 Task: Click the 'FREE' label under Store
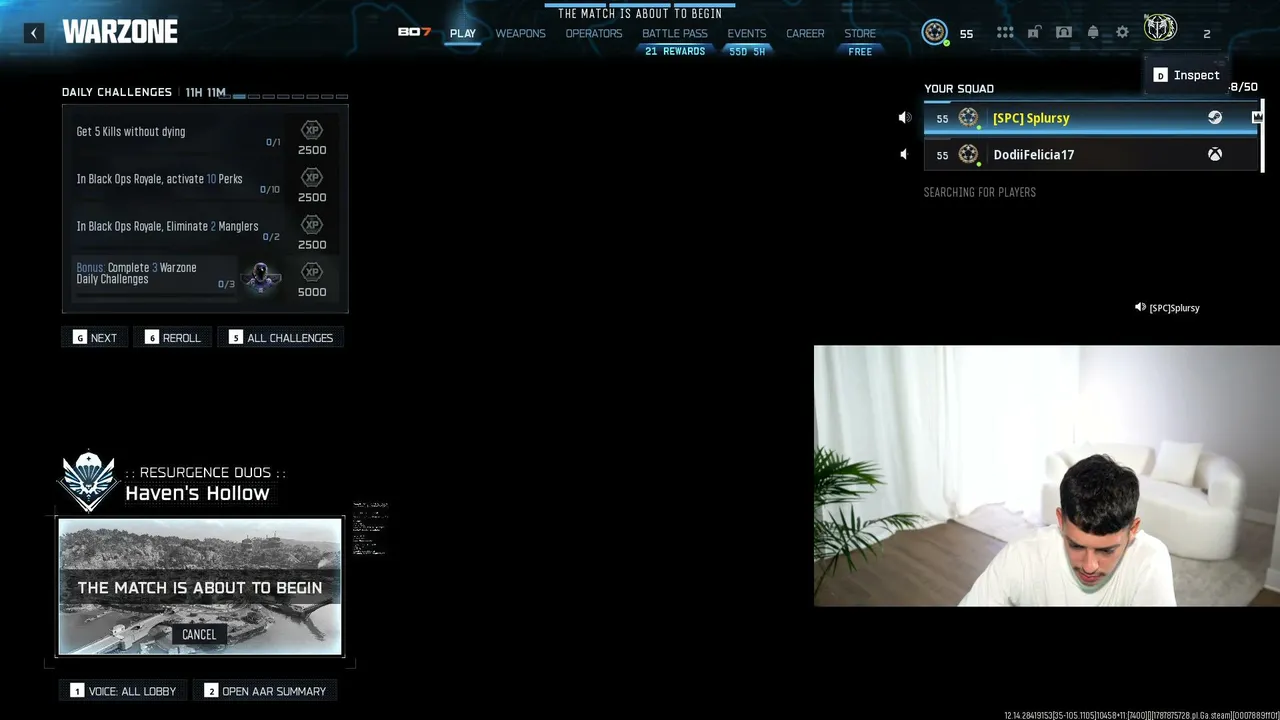[860, 52]
